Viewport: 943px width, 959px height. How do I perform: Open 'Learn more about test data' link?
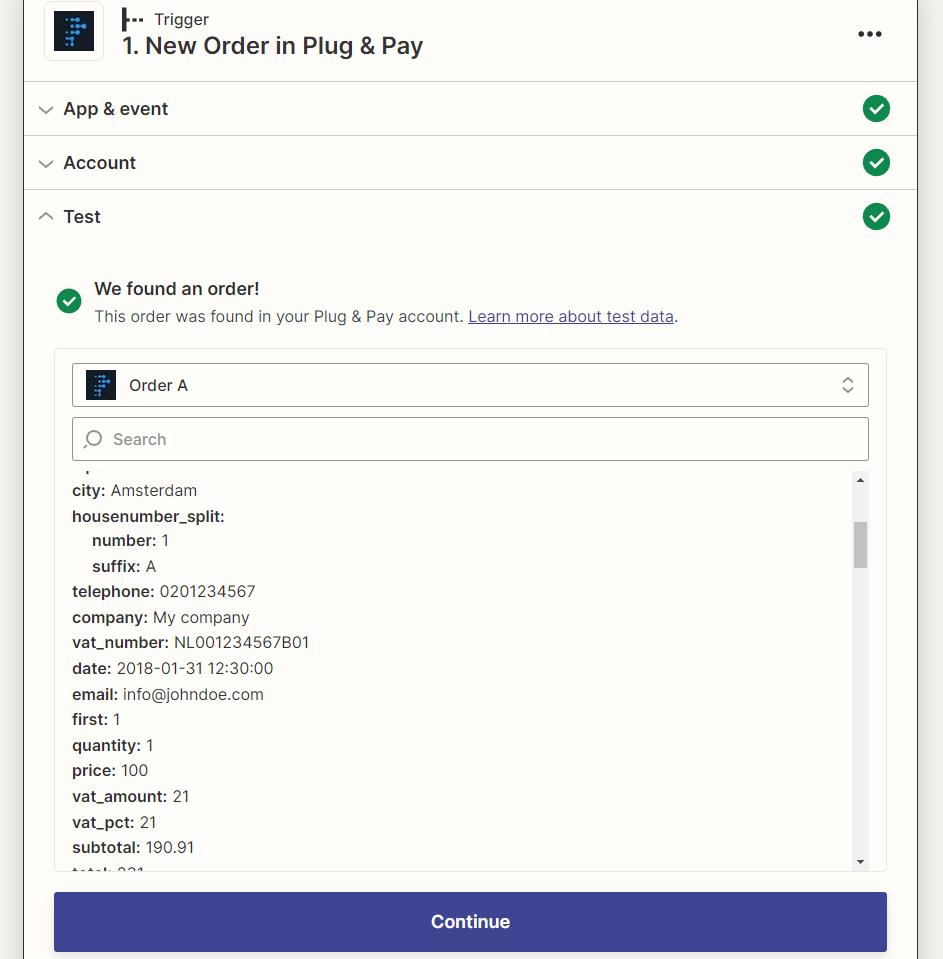[571, 316]
